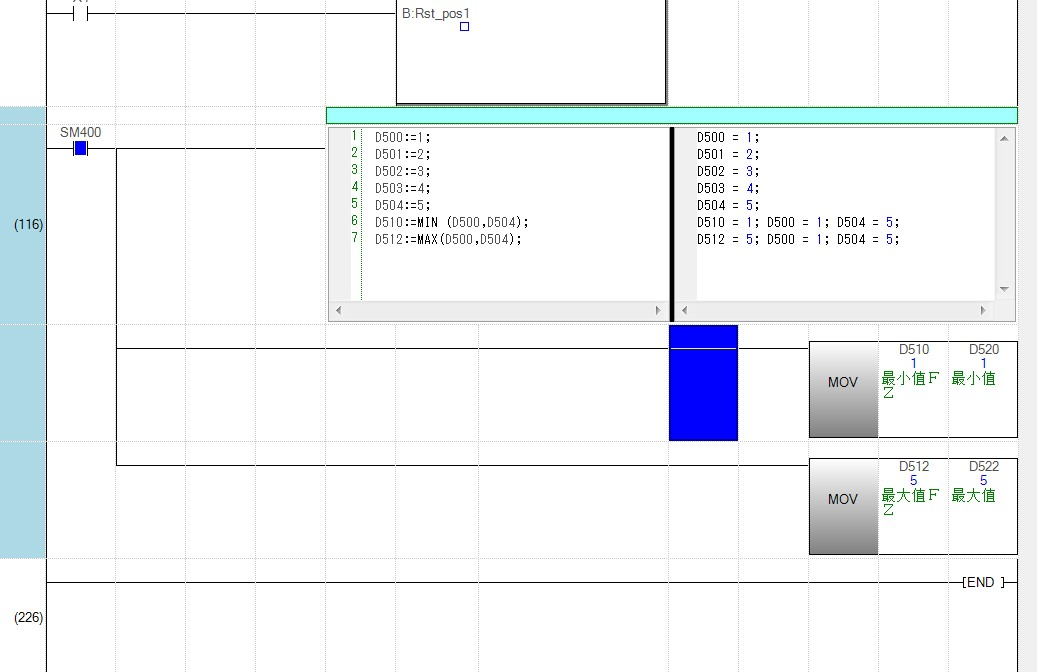Place cursor on line D512:=MAX(D500,D504);
This screenshot has width=1037, height=672.
(448, 239)
